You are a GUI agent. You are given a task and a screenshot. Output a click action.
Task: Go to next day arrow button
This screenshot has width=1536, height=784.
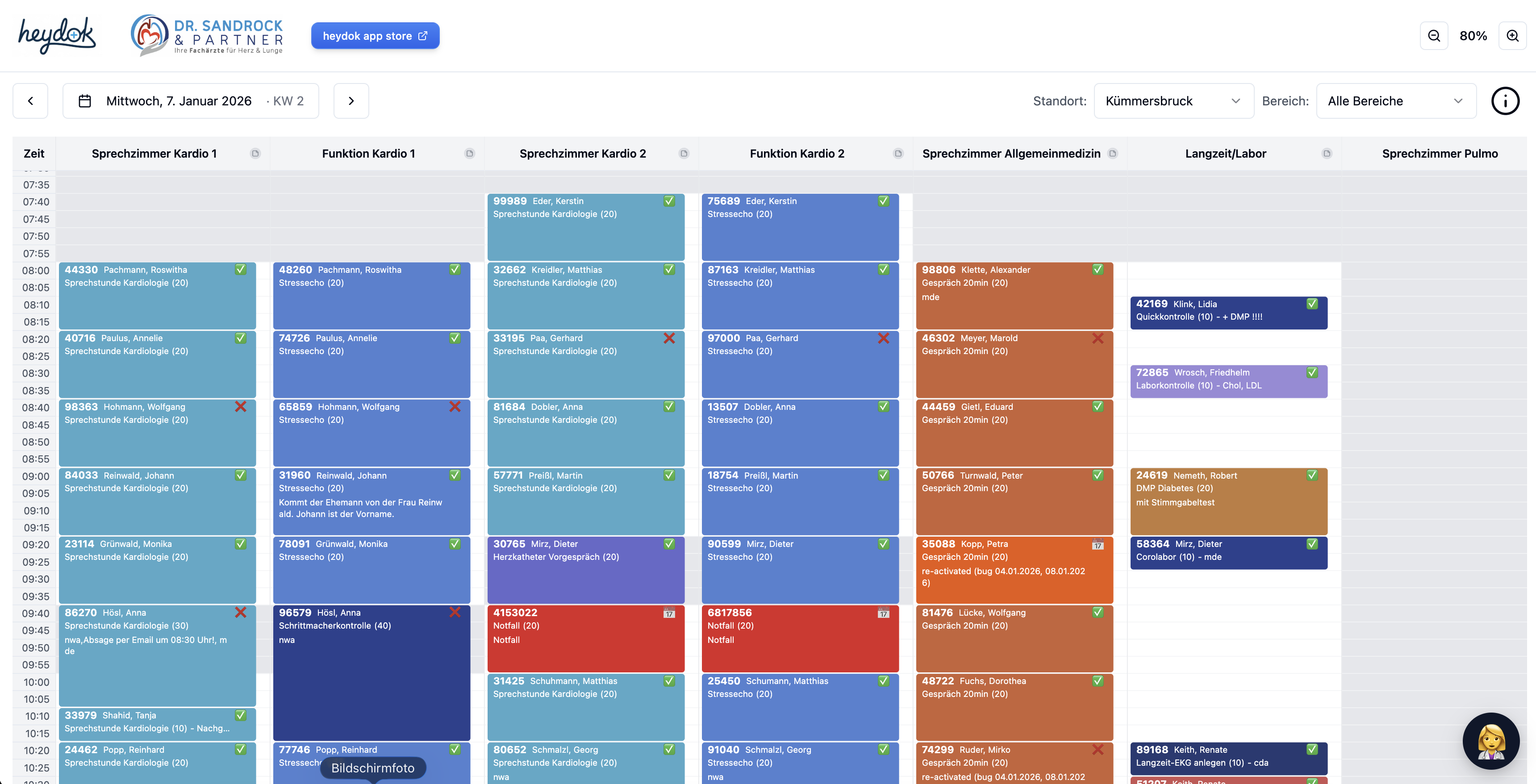tap(351, 101)
